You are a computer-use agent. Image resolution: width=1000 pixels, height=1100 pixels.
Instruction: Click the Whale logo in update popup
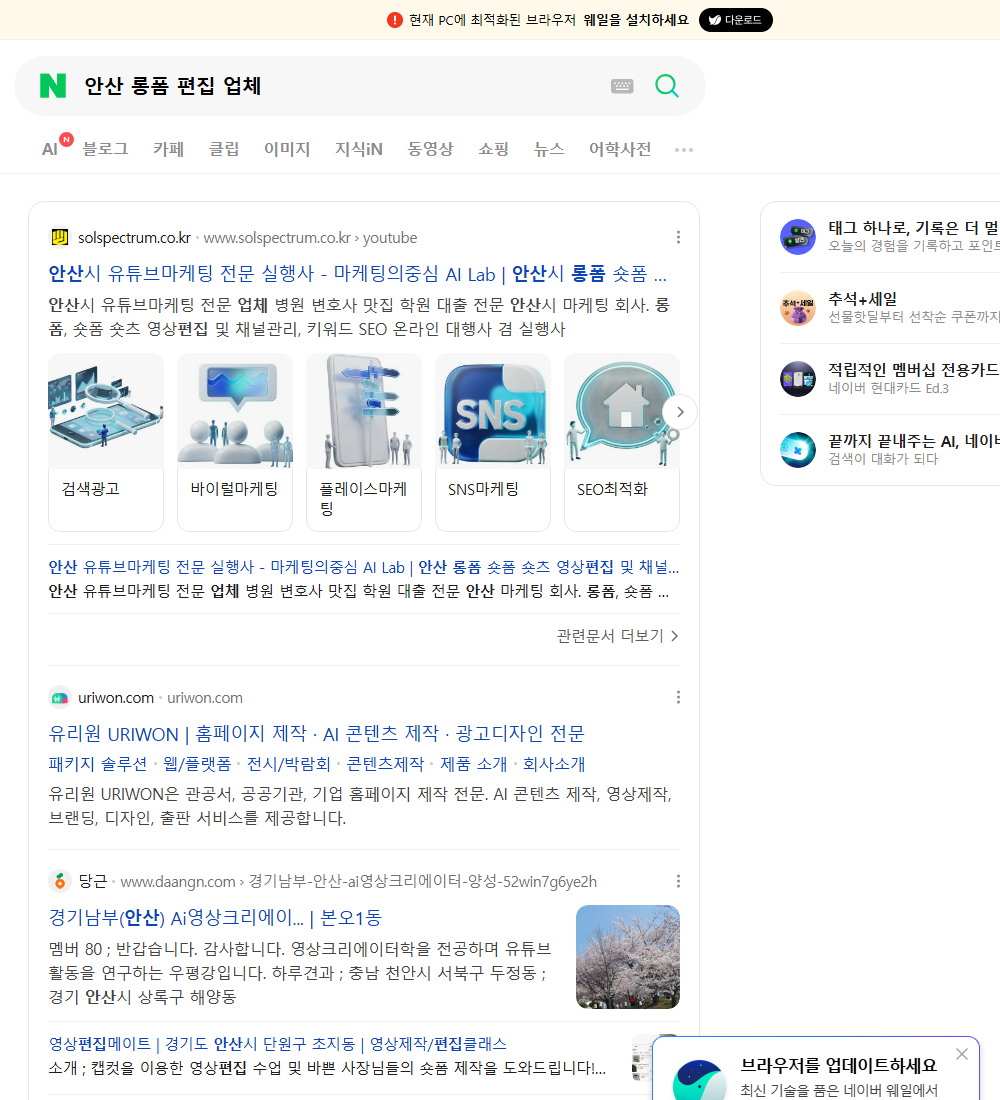[698, 1081]
